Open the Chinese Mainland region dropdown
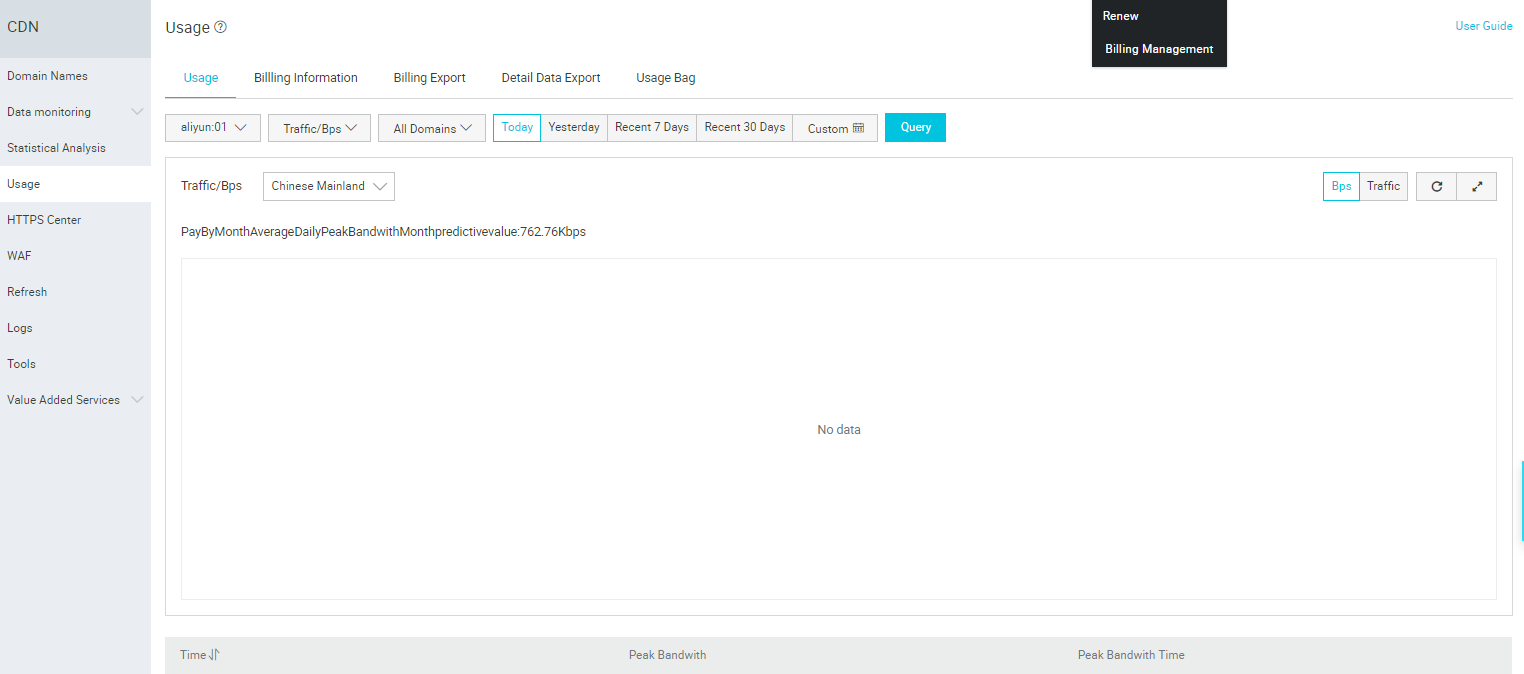Viewport: 1524px width, 674px height. point(329,186)
